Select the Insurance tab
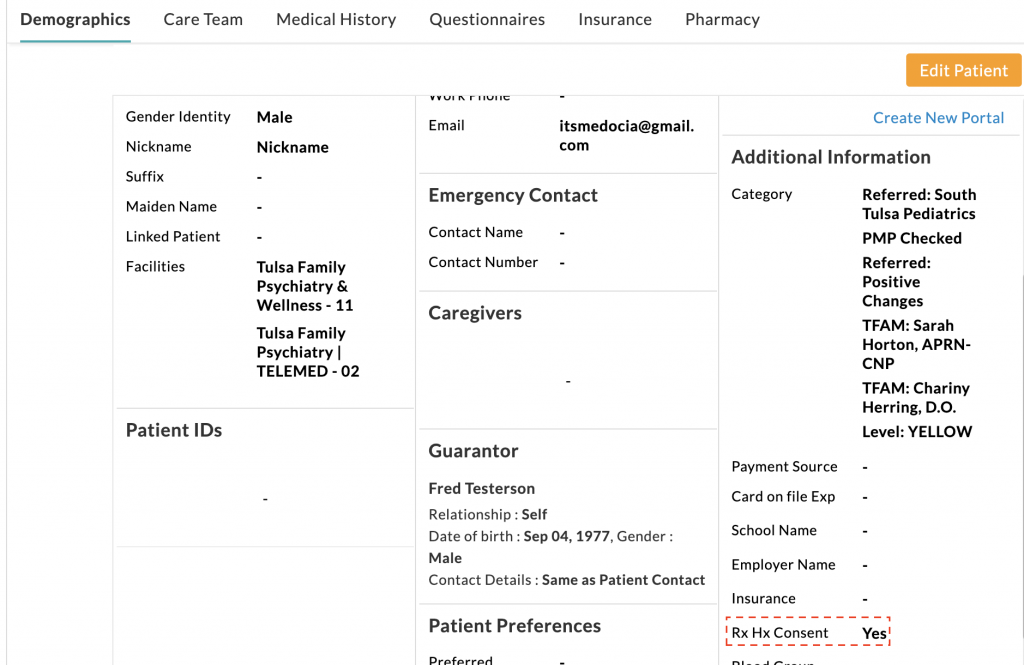1024x665 pixels. [614, 19]
